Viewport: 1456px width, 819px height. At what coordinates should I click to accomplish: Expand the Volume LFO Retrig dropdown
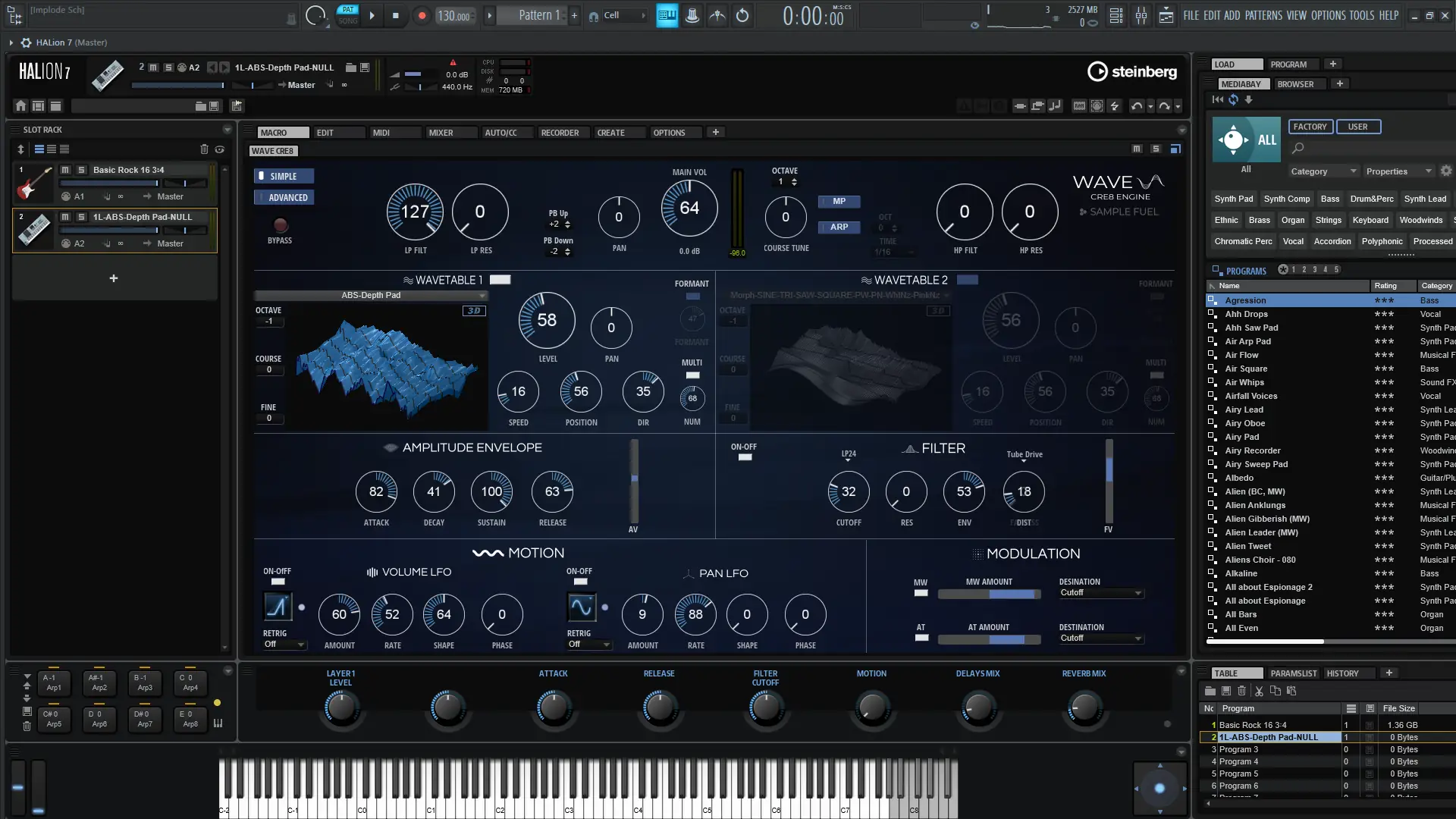coord(284,645)
